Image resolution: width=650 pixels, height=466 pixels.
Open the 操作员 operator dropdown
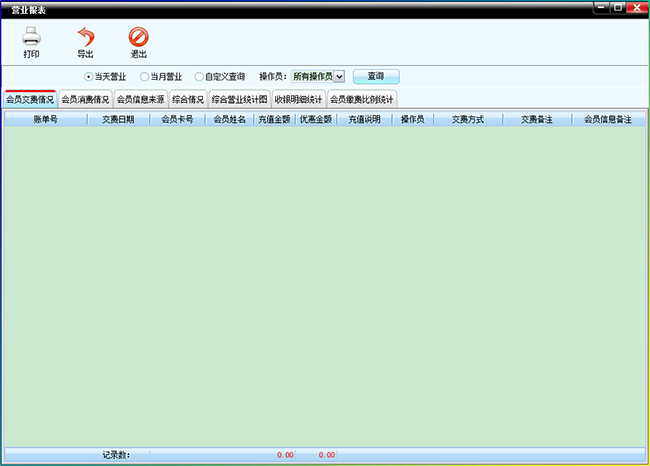(339, 76)
